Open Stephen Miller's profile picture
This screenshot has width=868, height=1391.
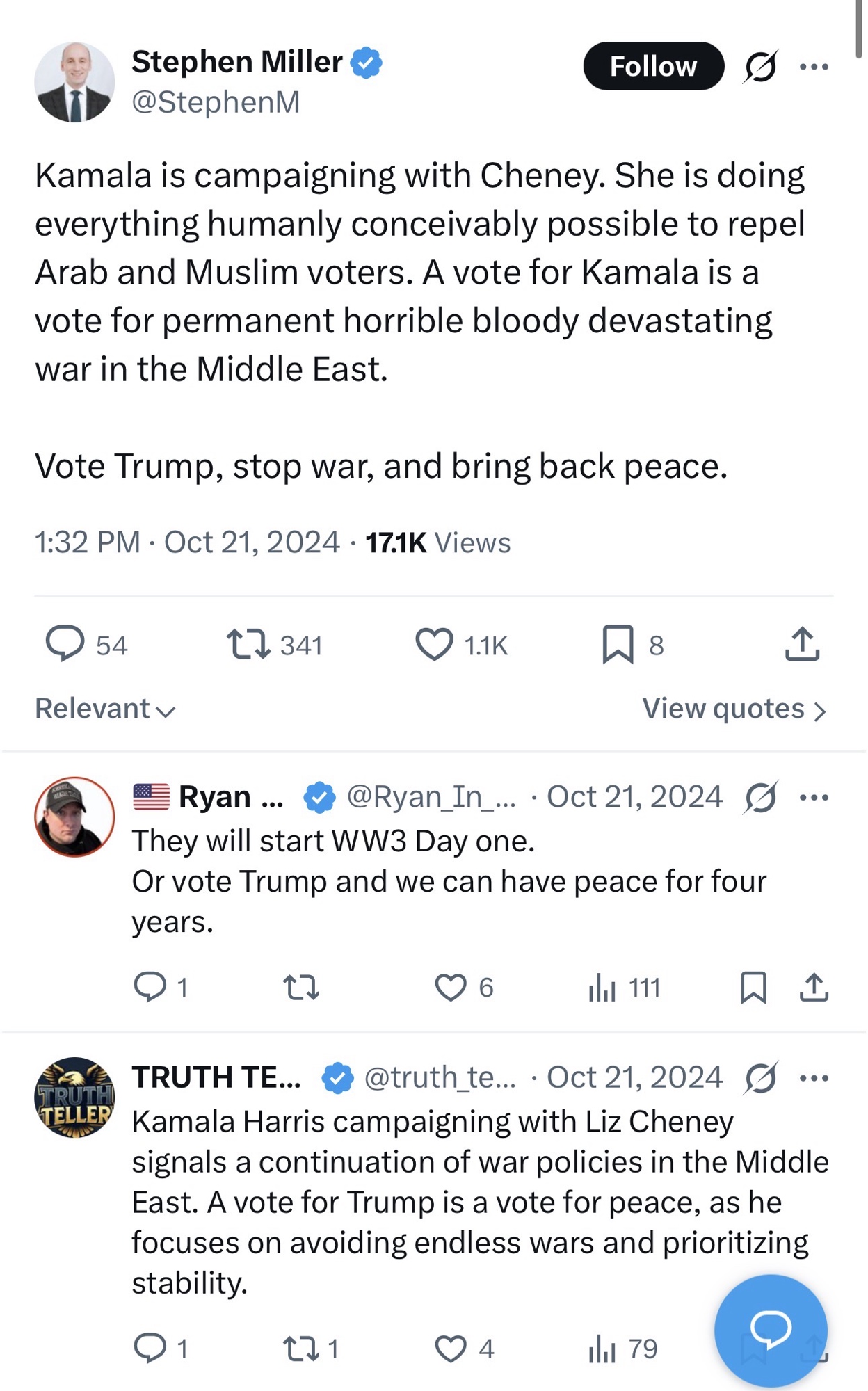[x=75, y=82]
